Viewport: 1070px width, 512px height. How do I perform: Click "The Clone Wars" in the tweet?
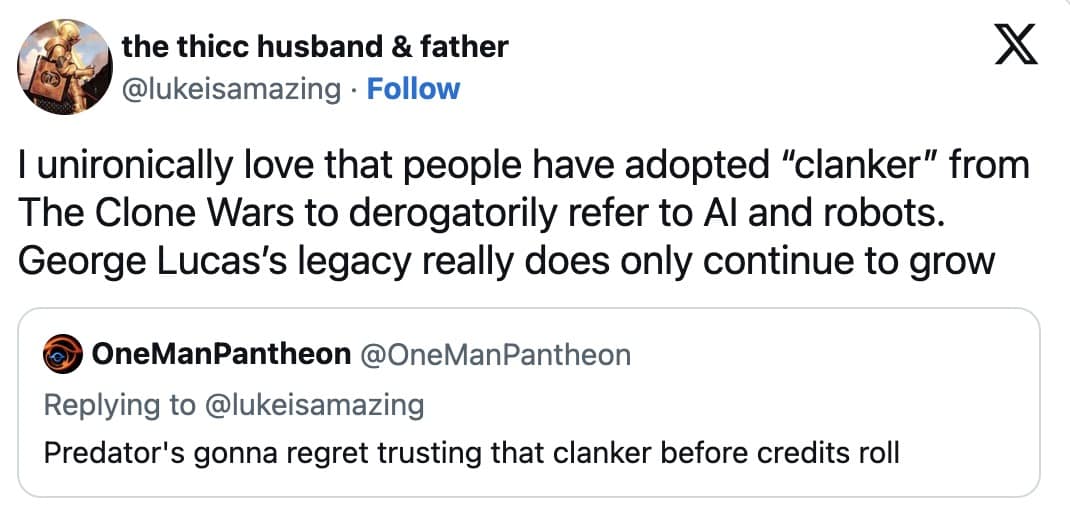[138, 213]
